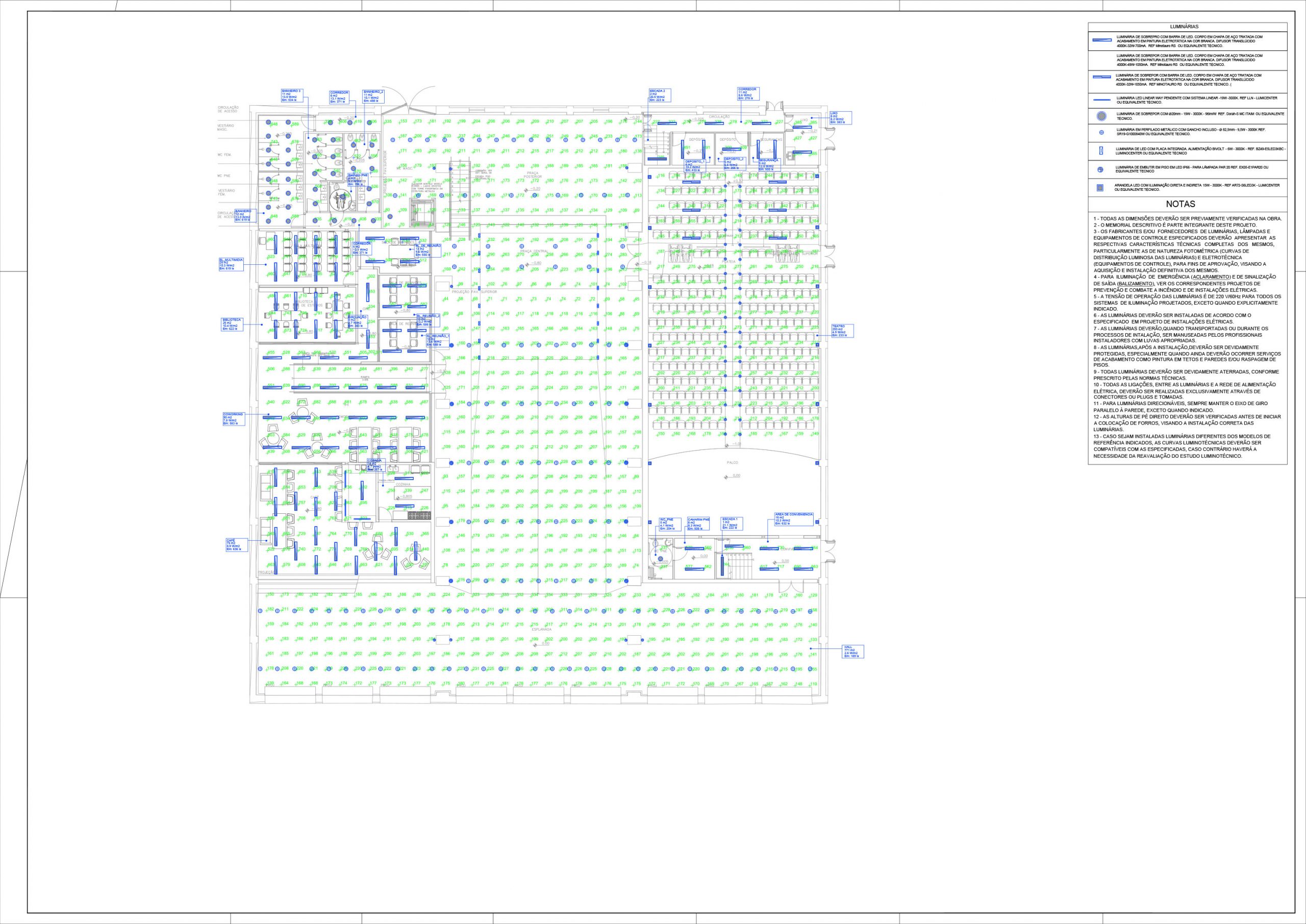The width and height of the screenshot is (1306, 924).
Task: Click the Linear Way pendant line symbol in legend
Action: click(1103, 99)
